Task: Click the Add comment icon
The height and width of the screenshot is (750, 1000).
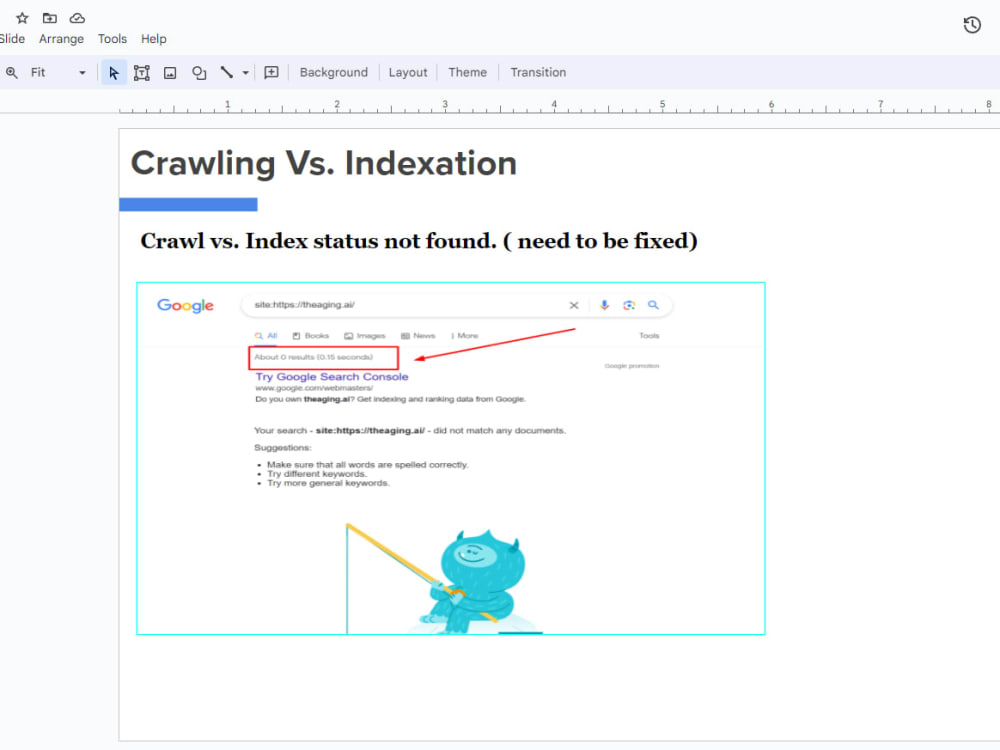Action: (x=272, y=72)
